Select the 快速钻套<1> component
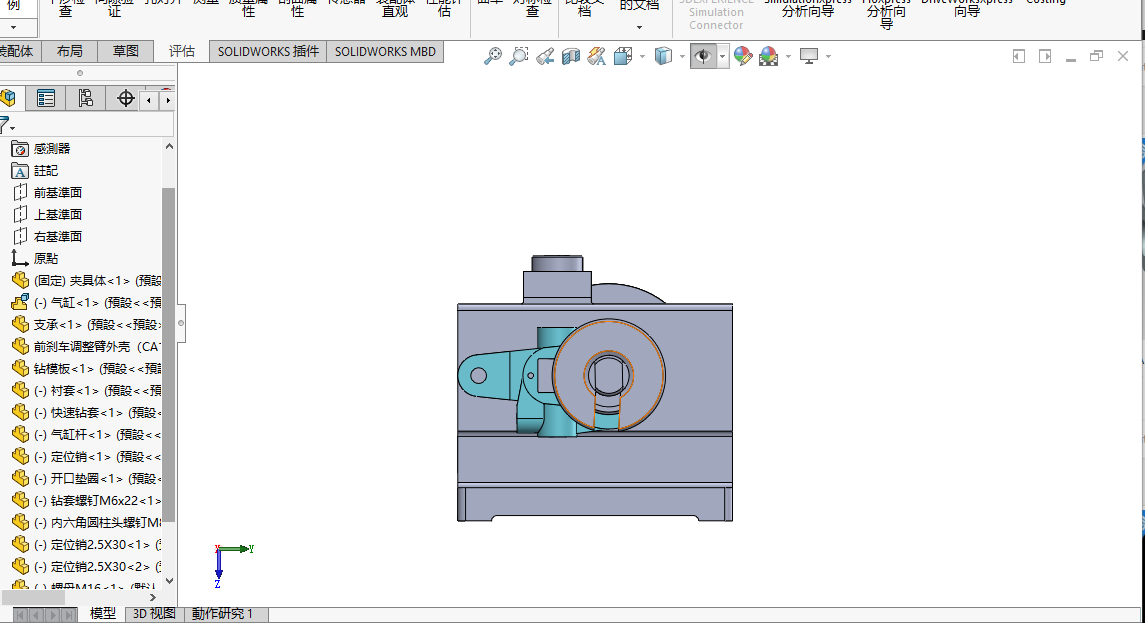Screen dimensions: 1145x623 pyautogui.click(x=86, y=413)
